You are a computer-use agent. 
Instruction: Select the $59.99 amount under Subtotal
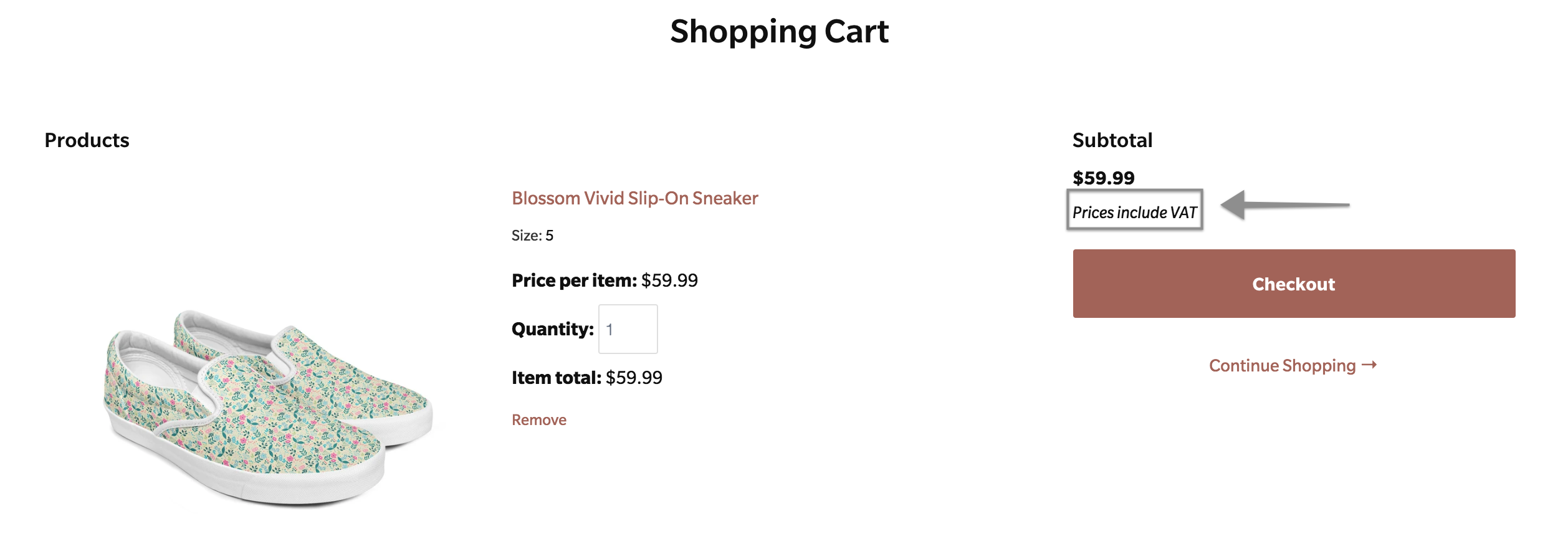coord(1103,178)
